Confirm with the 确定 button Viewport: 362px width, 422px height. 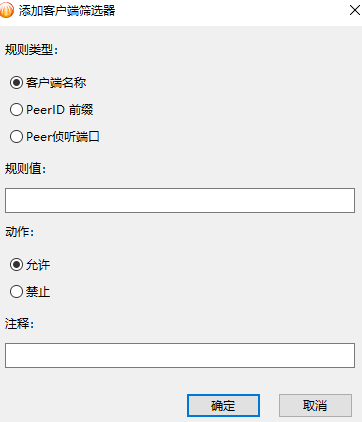coord(223,406)
